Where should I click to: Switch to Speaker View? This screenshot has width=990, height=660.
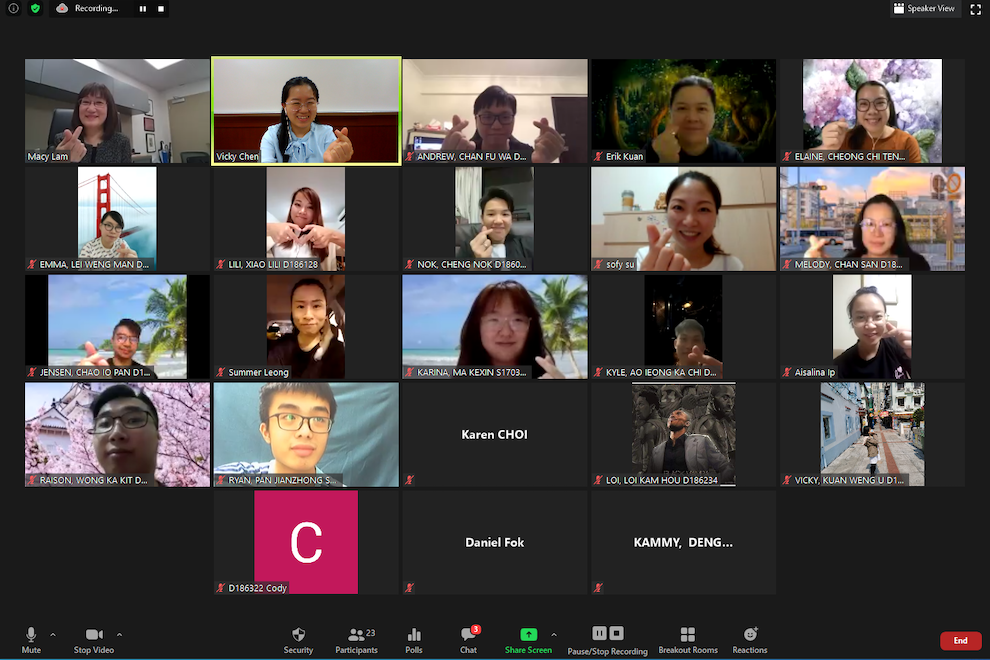point(924,8)
